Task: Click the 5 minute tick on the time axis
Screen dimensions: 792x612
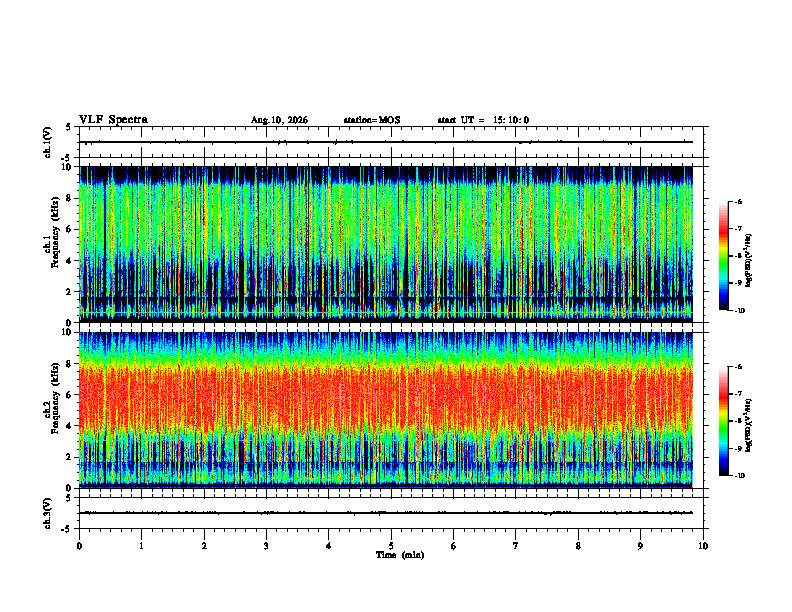Action: pos(391,546)
